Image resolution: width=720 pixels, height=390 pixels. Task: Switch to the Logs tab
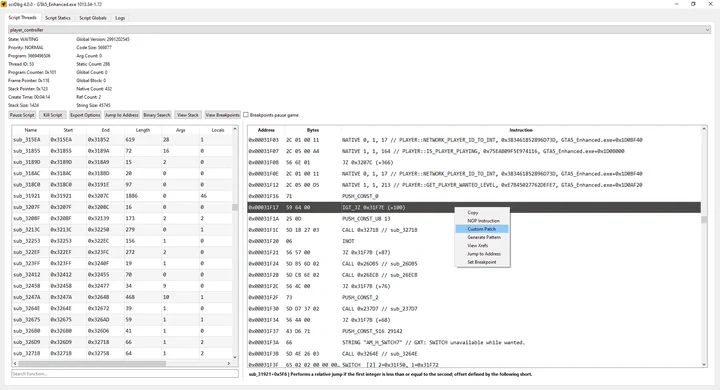point(120,18)
